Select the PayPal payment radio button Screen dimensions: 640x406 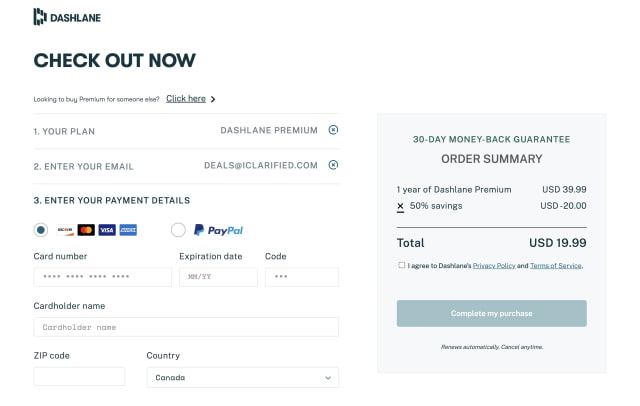coord(178,230)
